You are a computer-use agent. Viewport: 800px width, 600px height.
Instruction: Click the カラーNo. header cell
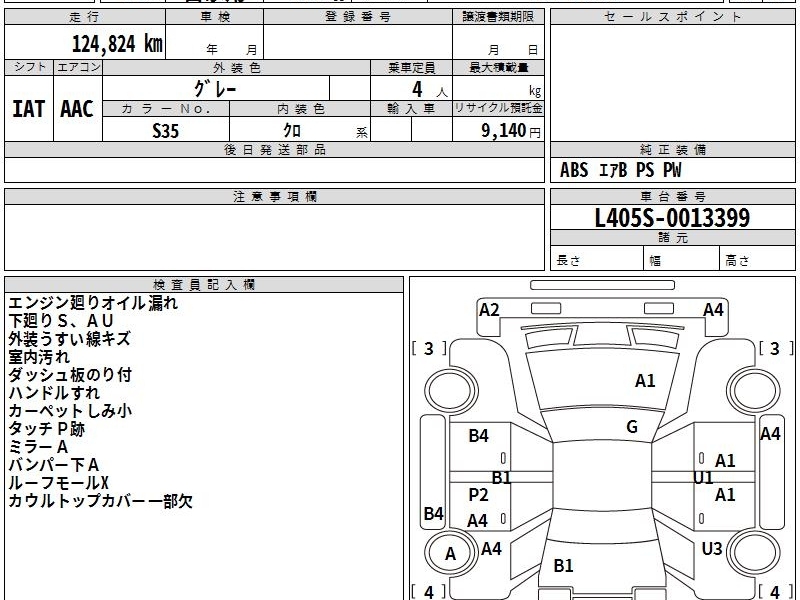(166, 109)
